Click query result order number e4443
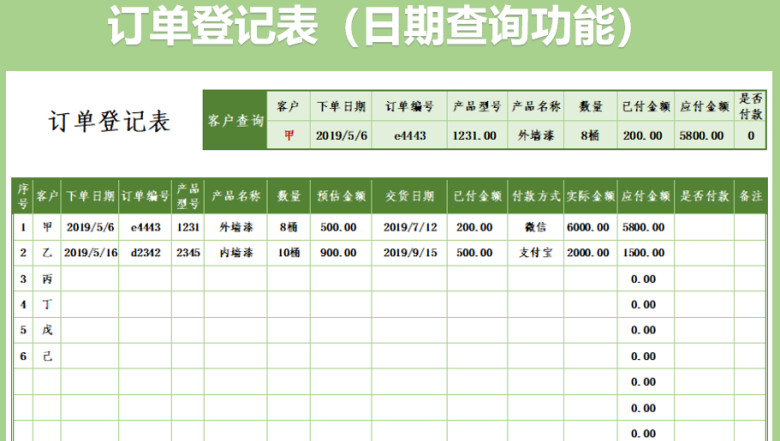The width and height of the screenshot is (780, 441). [x=409, y=135]
